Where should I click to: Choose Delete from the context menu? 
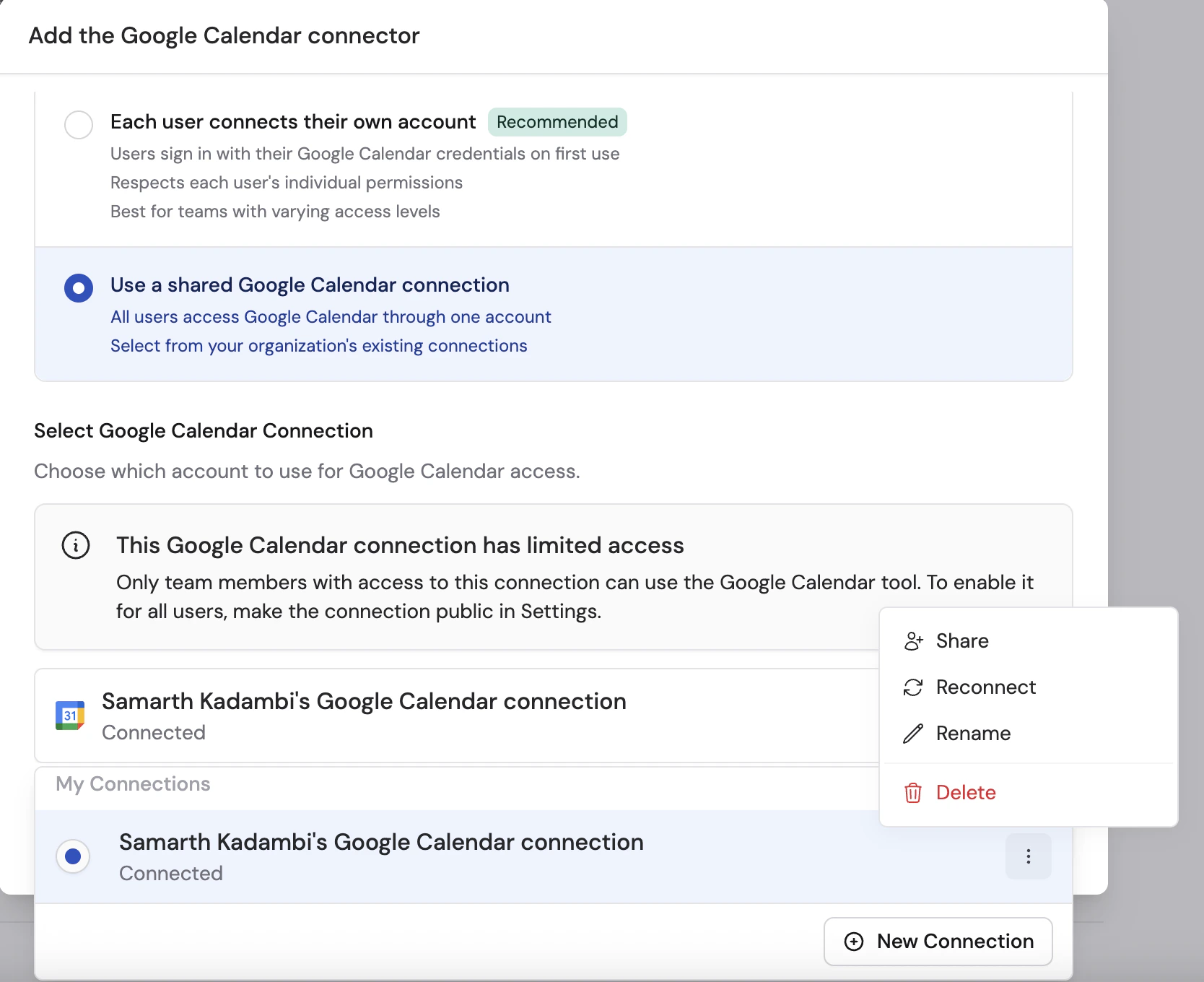pos(966,793)
